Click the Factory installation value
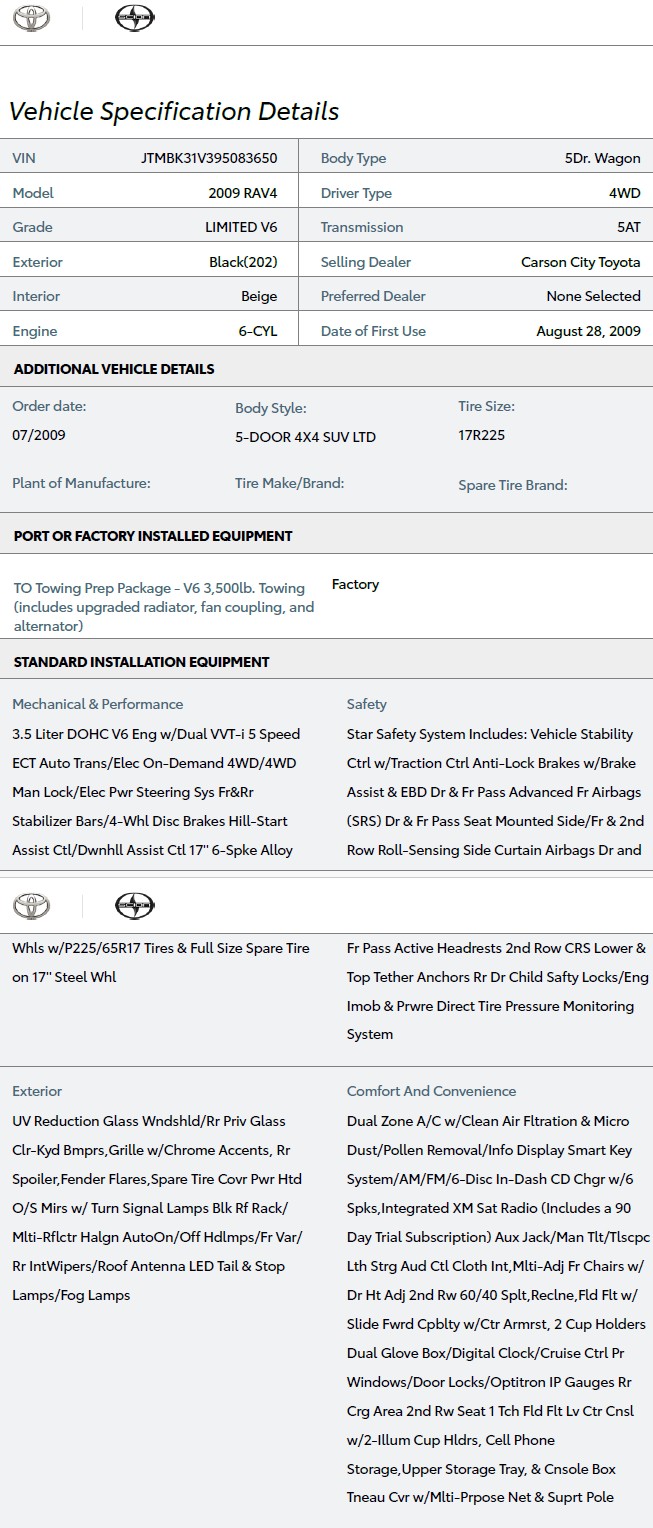 pyautogui.click(x=355, y=584)
